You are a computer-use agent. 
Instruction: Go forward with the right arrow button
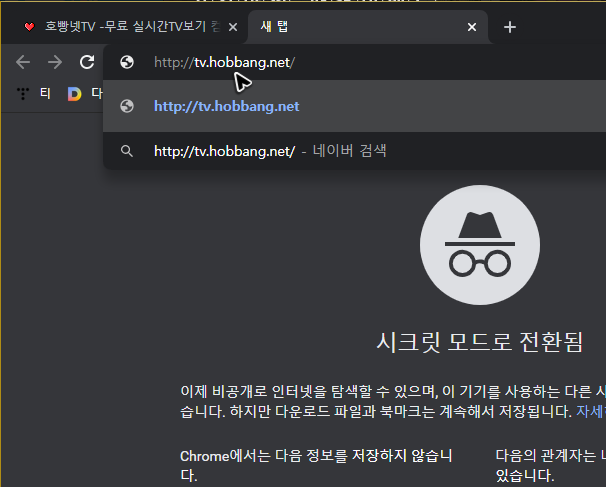(x=55, y=62)
